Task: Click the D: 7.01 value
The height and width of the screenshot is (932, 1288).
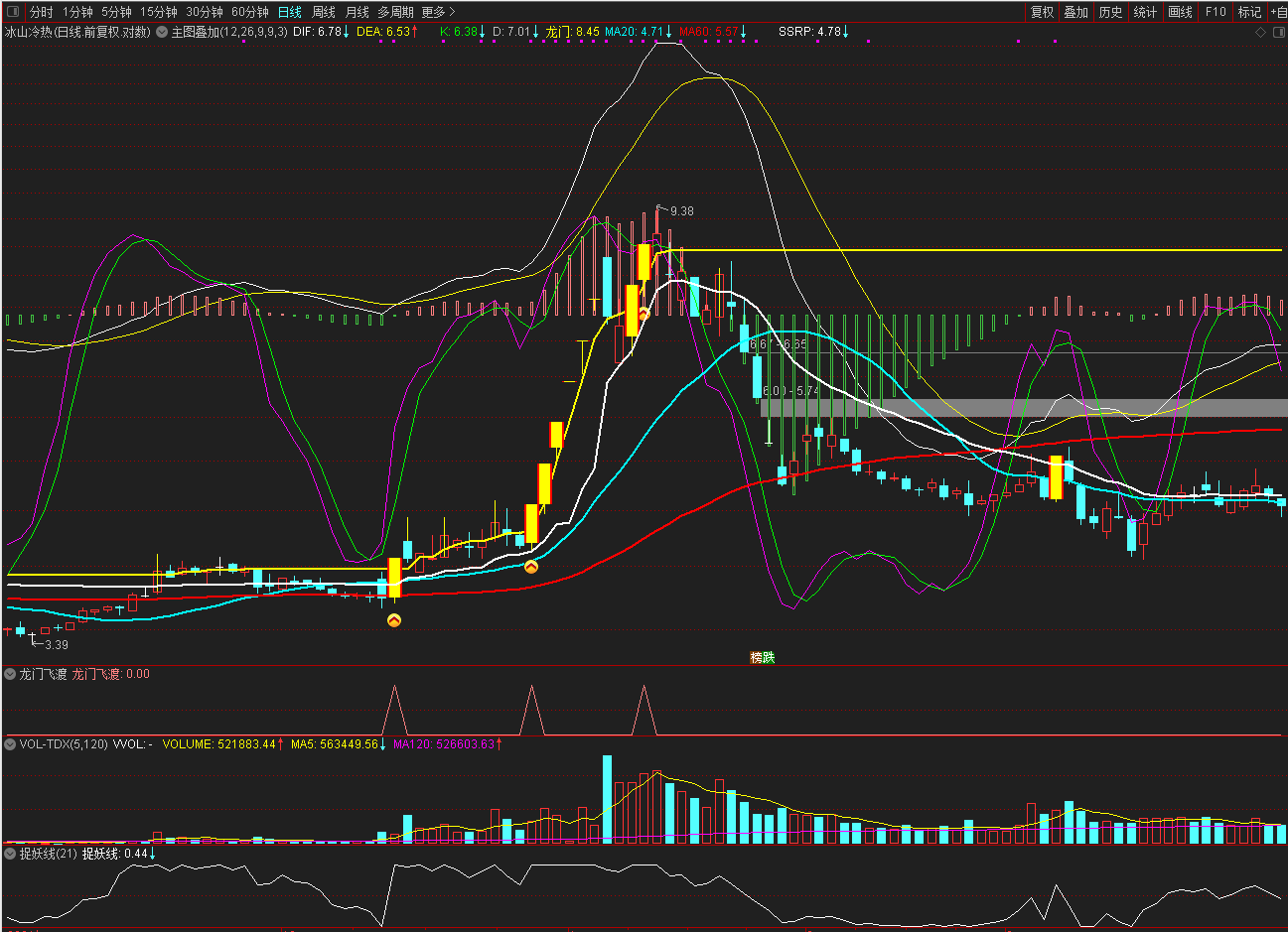Action: point(511,32)
